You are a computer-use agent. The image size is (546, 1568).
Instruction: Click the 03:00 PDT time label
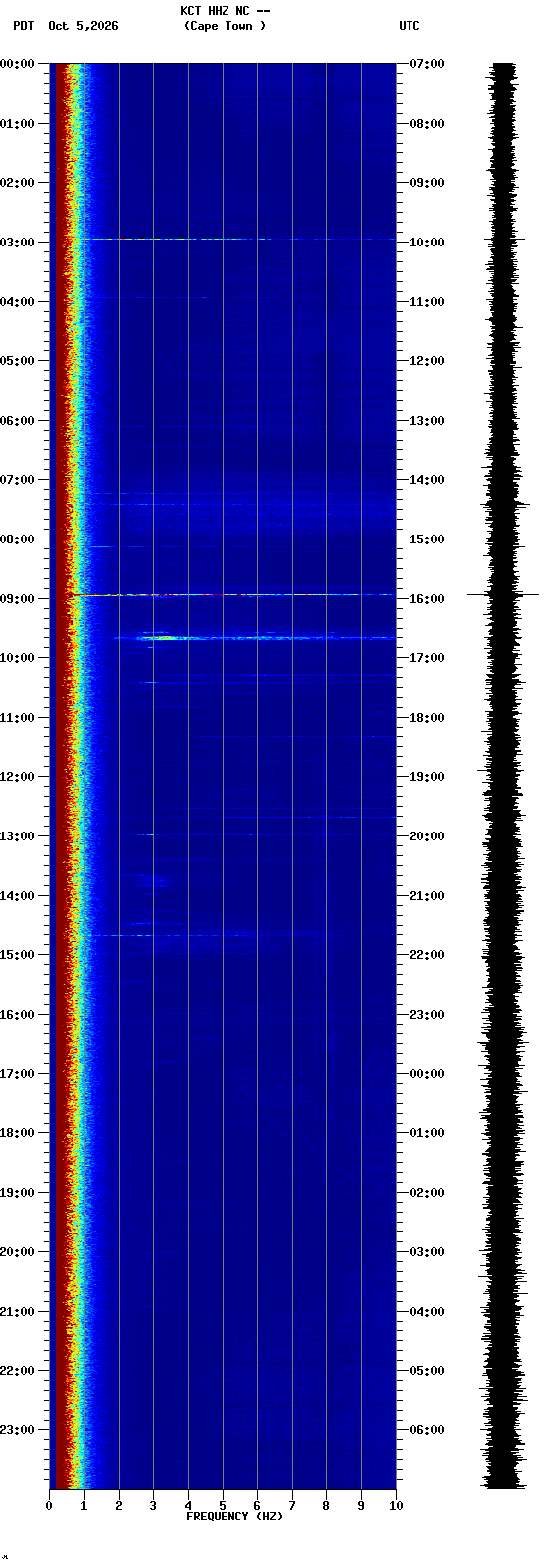point(18,243)
